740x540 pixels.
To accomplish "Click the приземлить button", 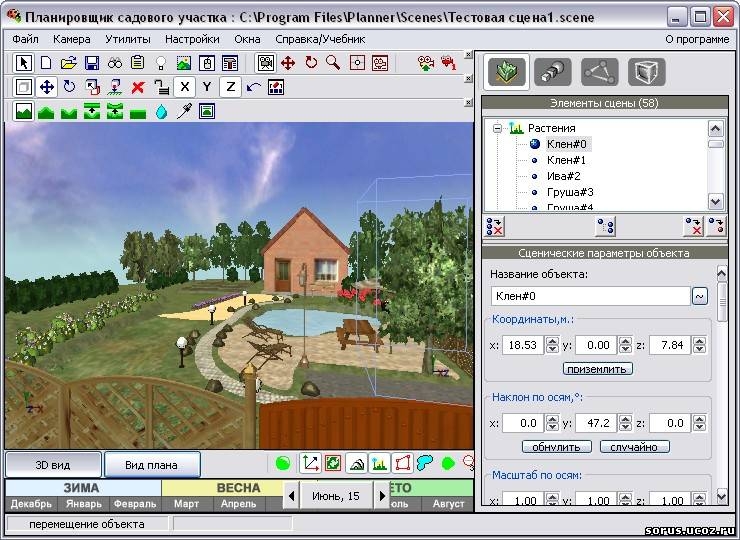I will click(x=597, y=369).
